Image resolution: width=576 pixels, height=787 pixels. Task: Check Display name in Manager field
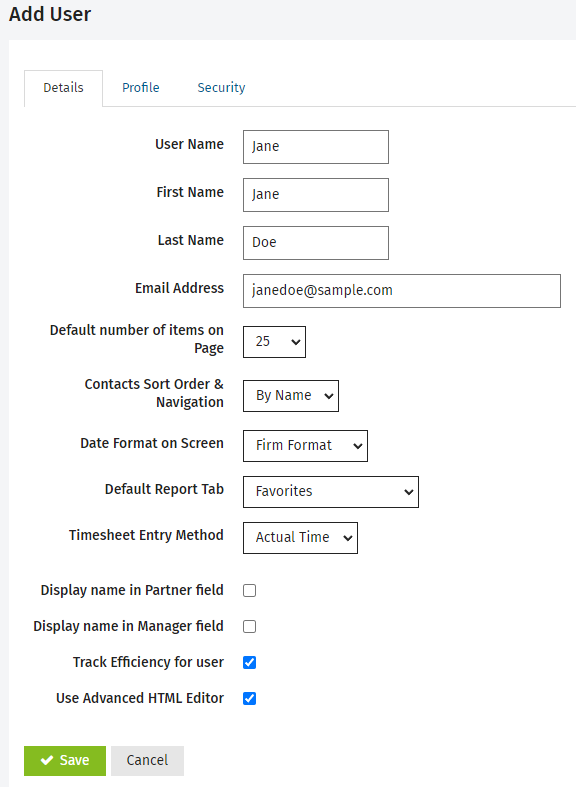[249, 626]
